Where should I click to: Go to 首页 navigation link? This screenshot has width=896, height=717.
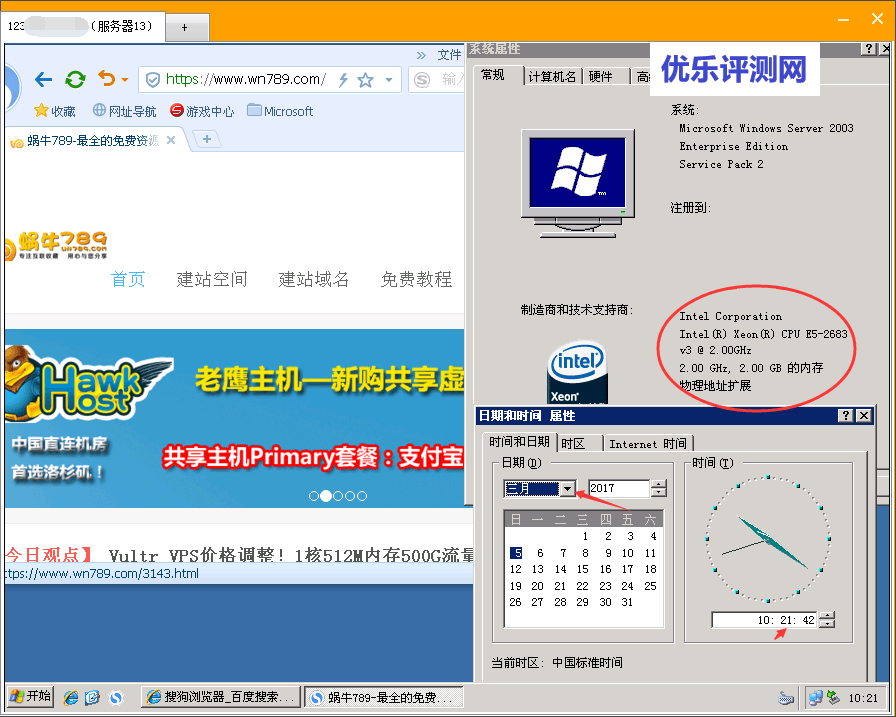click(128, 279)
